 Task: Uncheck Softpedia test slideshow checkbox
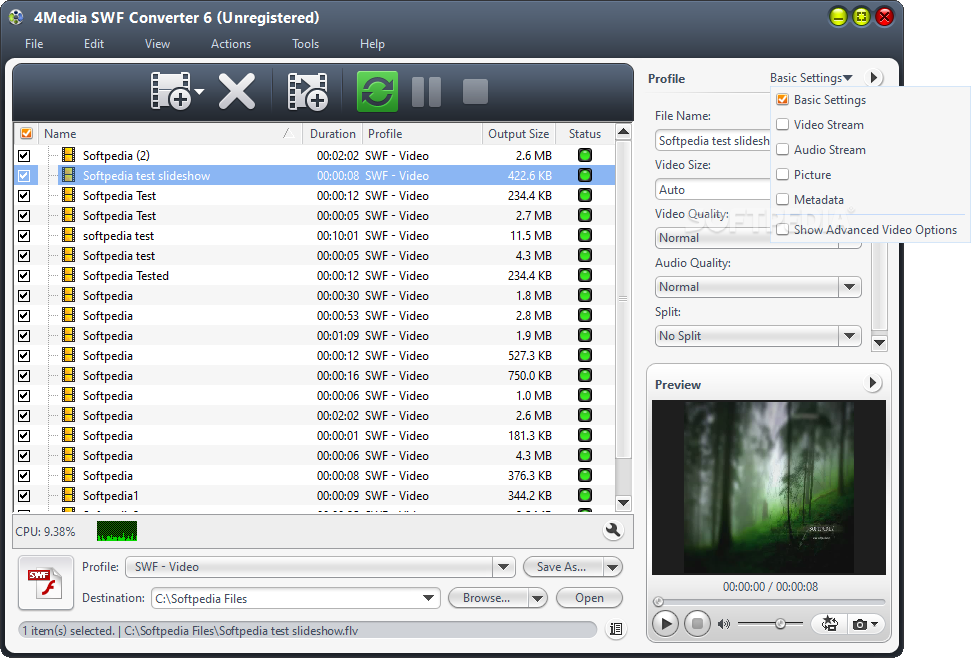tap(24, 176)
